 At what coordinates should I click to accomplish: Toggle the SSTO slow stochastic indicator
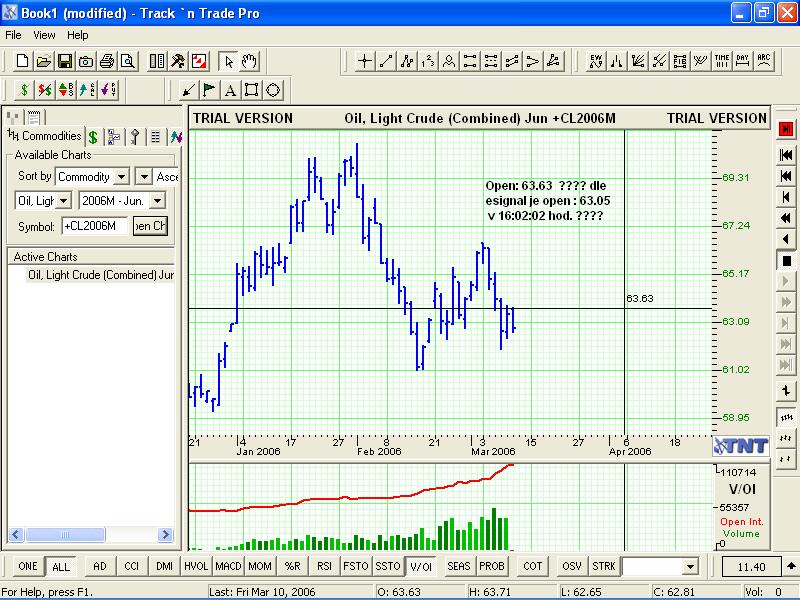click(x=388, y=566)
